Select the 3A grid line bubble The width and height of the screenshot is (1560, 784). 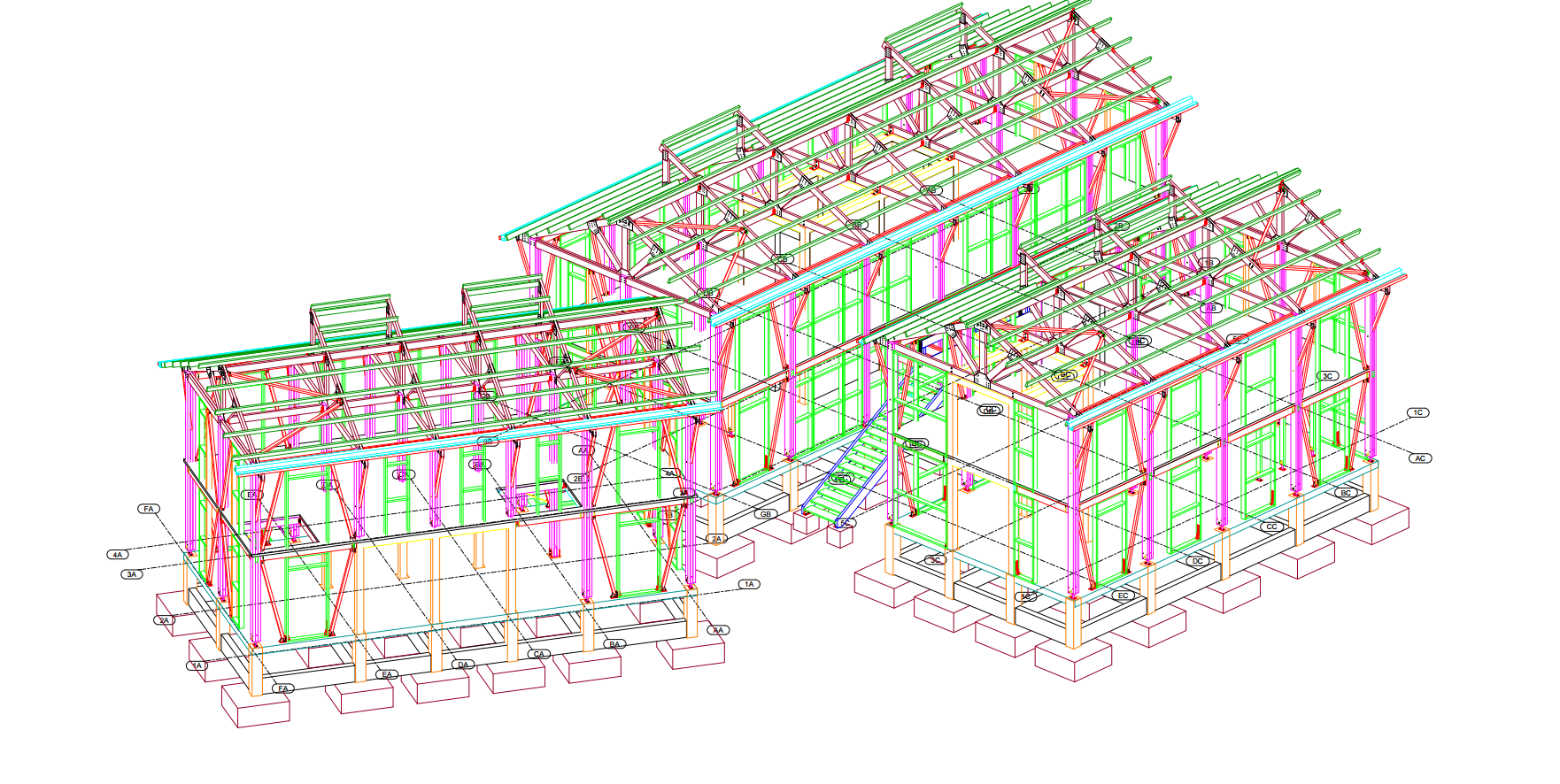[x=132, y=574]
